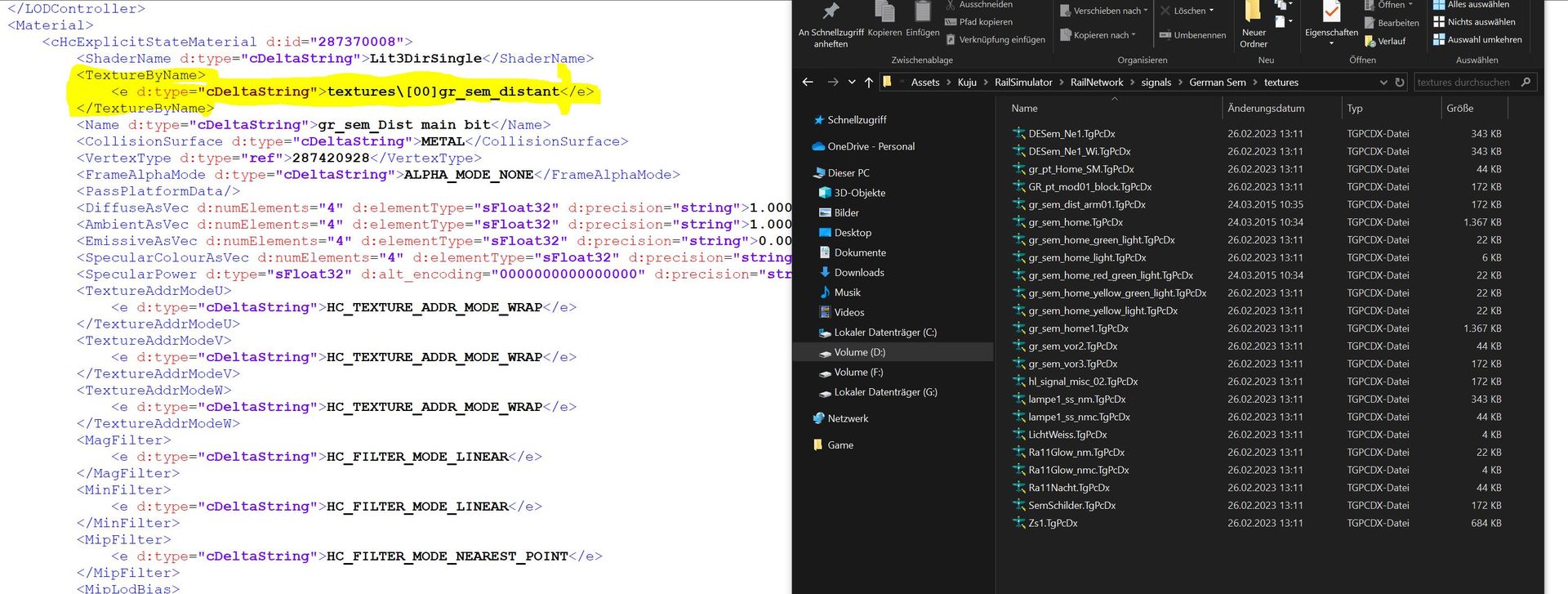Expand the address bar history dropdown
The width and height of the screenshot is (1568, 594).
1383,83
